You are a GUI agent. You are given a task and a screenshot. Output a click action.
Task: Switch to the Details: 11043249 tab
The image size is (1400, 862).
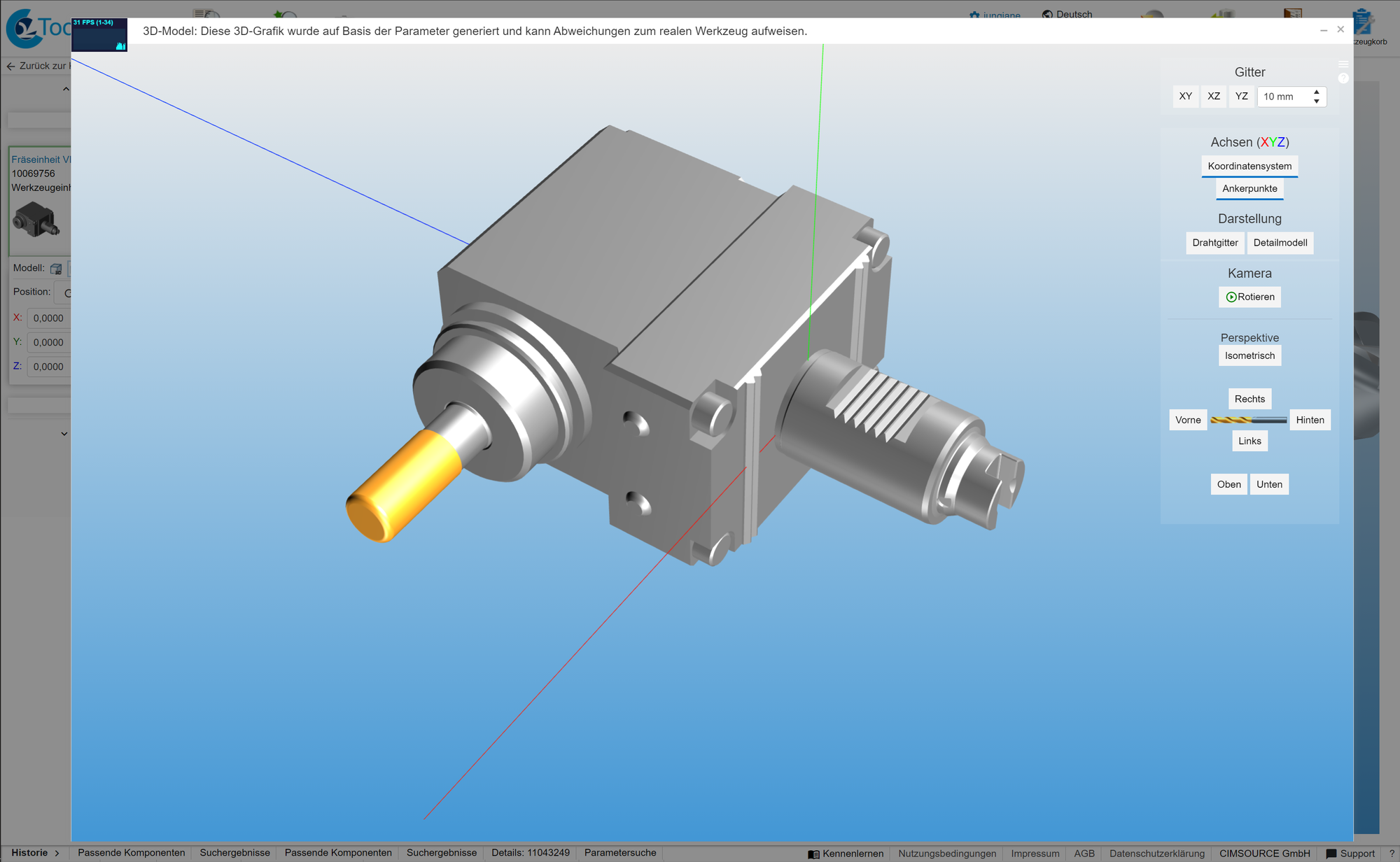click(x=530, y=852)
